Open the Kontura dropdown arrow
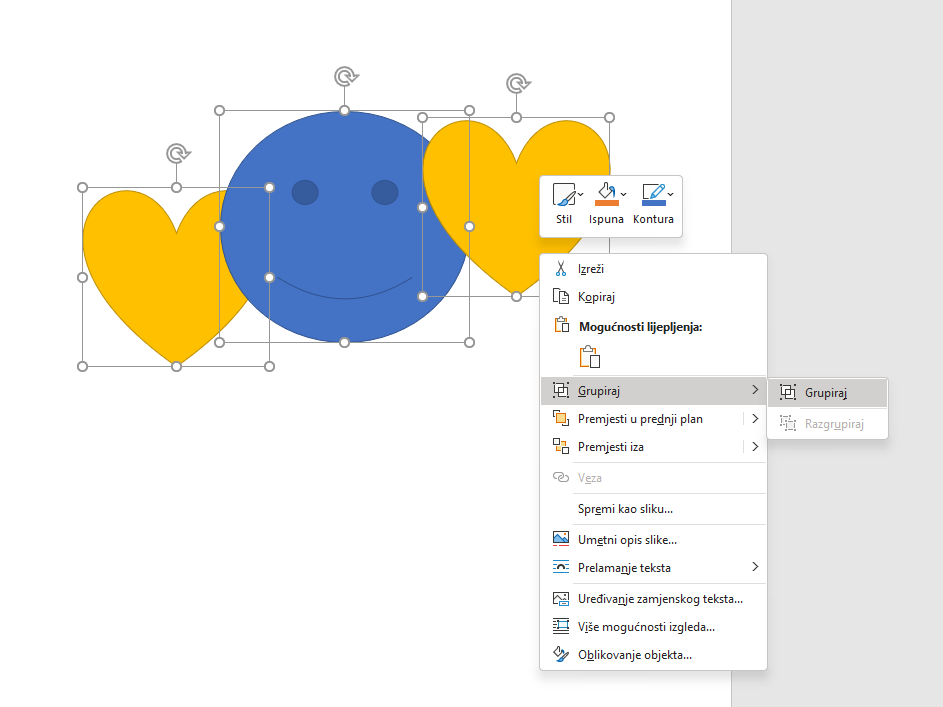This screenshot has height=707, width=943. click(671, 193)
